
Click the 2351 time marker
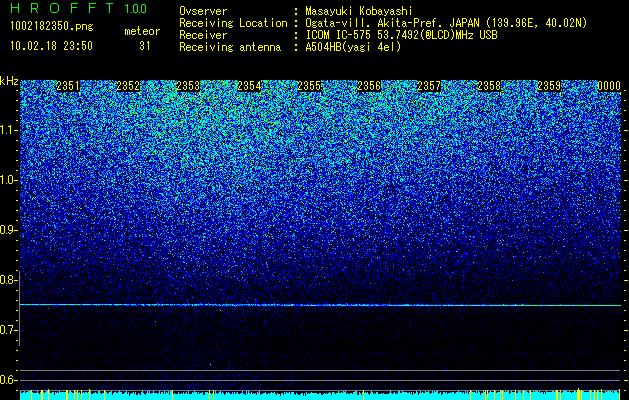coord(68,86)
